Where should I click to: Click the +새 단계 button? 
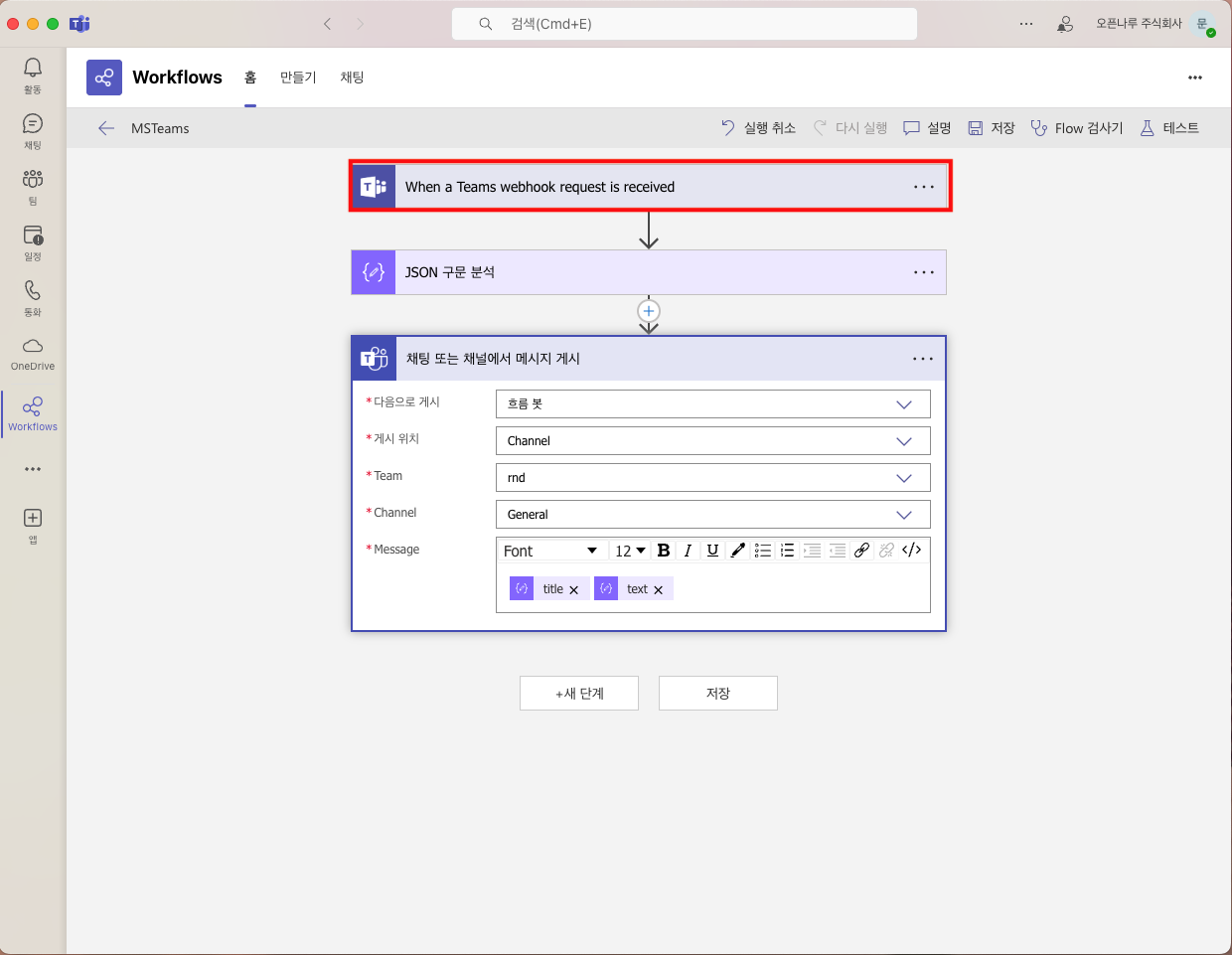pos(579,694)
